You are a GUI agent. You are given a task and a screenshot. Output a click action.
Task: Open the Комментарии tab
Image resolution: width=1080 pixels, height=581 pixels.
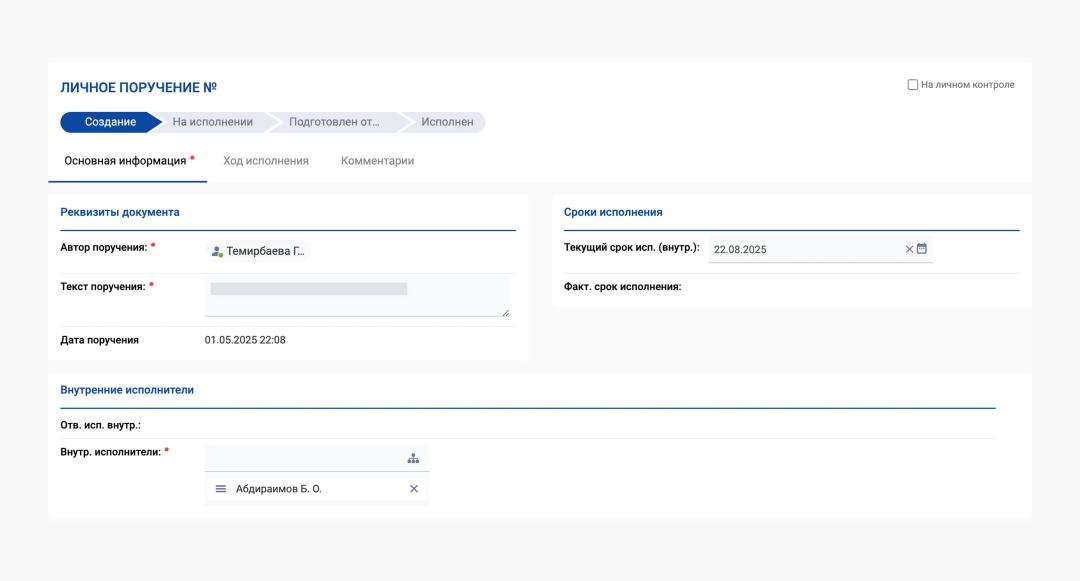(377, 161)
